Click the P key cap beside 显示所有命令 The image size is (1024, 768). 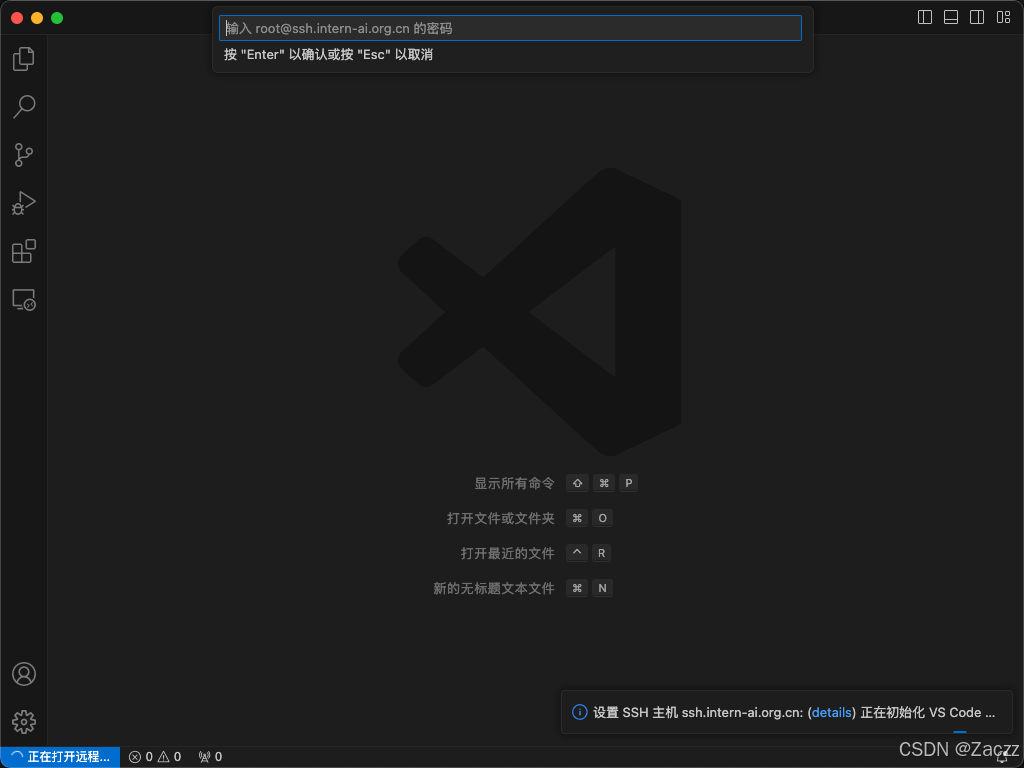628,483
